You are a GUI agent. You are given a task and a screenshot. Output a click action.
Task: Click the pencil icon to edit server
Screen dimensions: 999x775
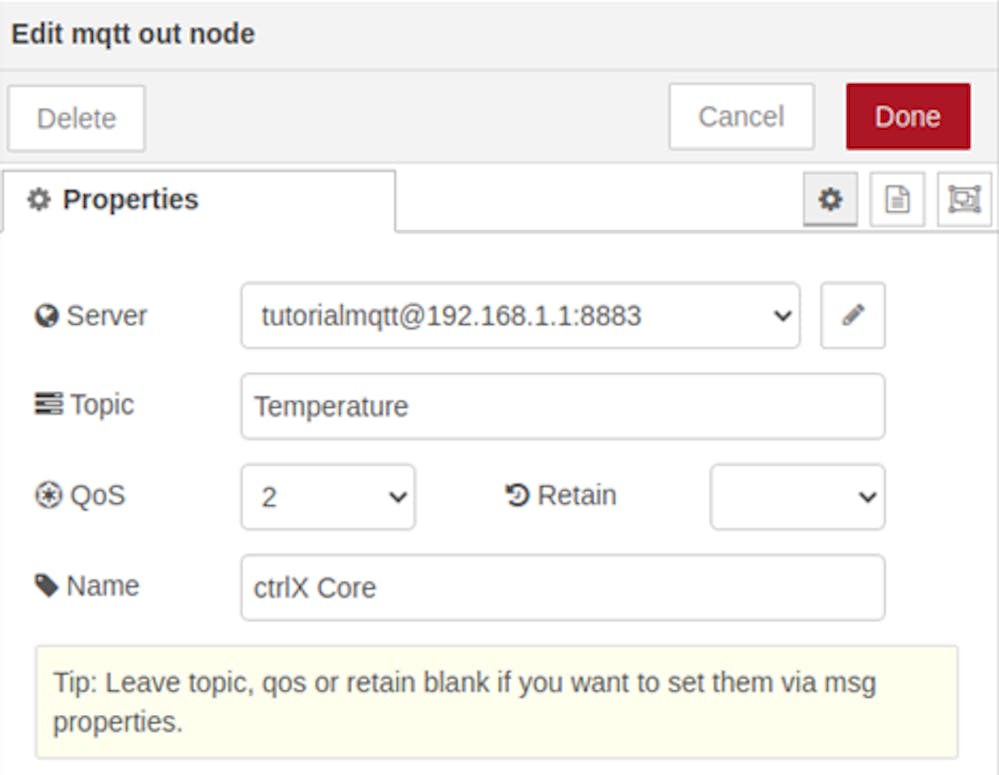pos(852,315)
